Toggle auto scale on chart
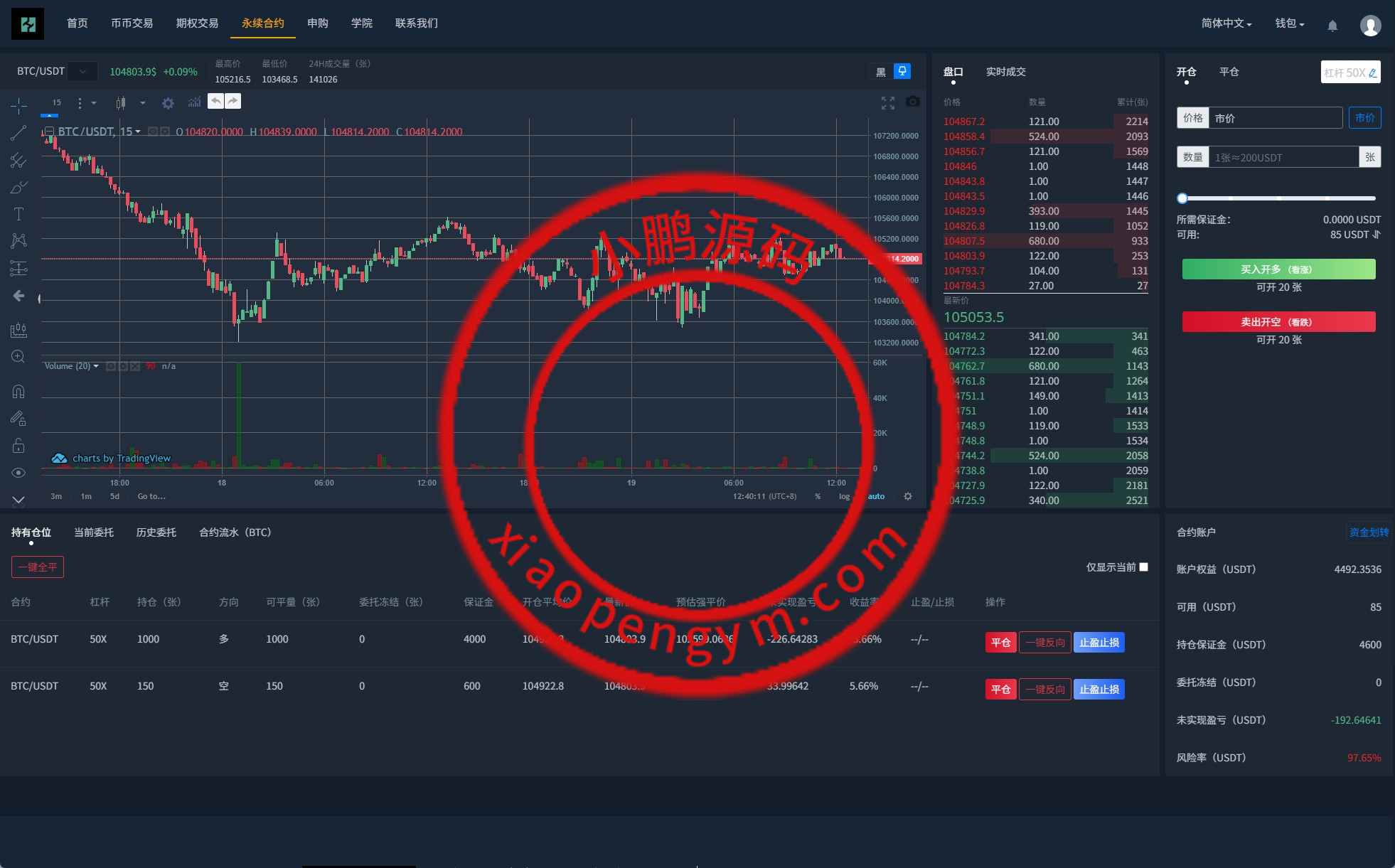 click(x=876, y=496)
